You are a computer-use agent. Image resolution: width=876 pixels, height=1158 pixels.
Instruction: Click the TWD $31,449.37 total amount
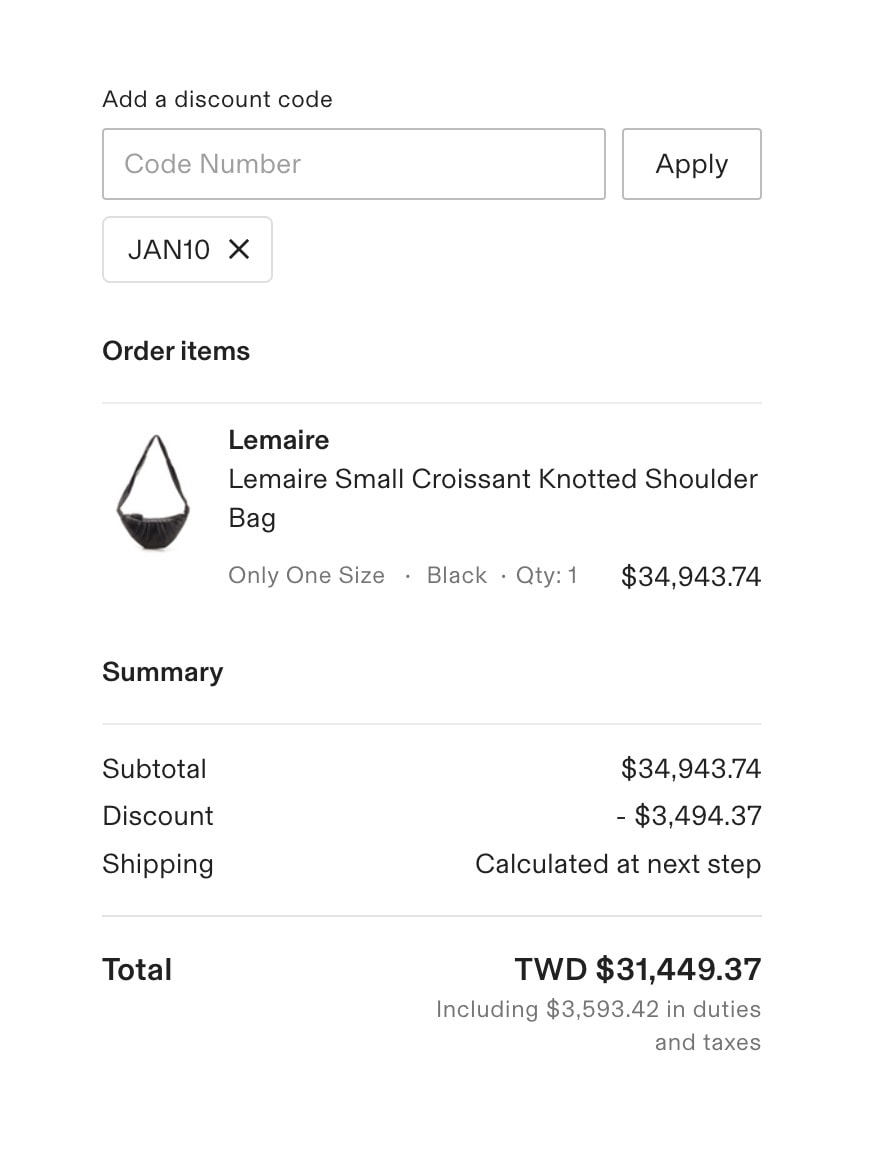tap(637, 969)
